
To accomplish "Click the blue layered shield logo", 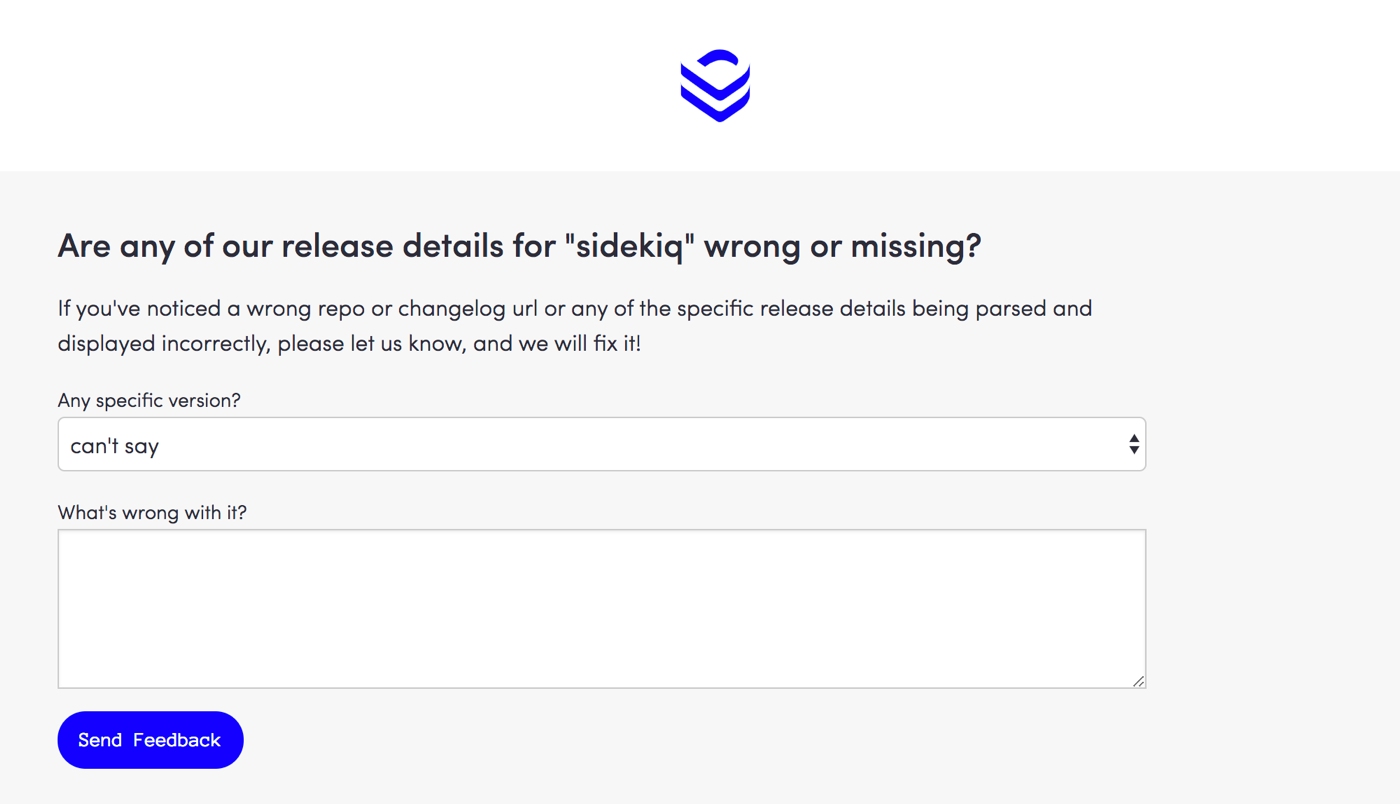I will tap(715, 85).
